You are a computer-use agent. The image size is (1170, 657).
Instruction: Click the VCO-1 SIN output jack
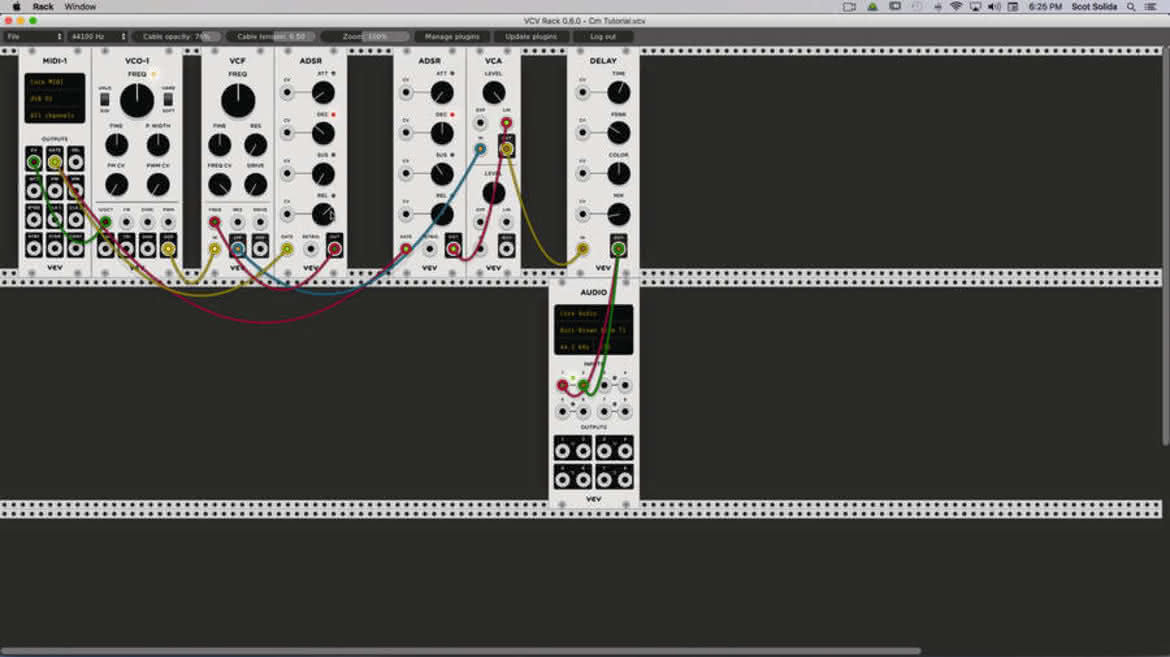click(x=105, y=249)
